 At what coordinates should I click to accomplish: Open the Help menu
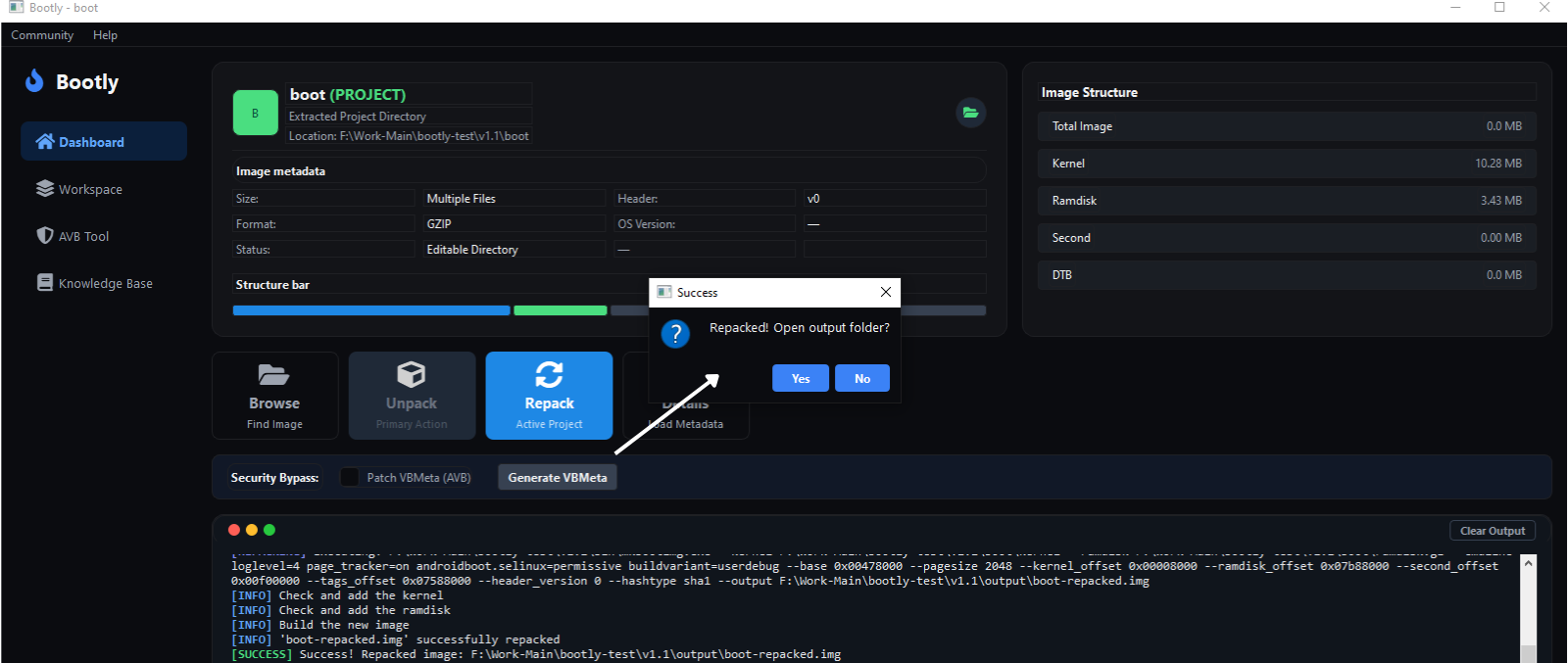pyautogui.click(x=105, y=35)
